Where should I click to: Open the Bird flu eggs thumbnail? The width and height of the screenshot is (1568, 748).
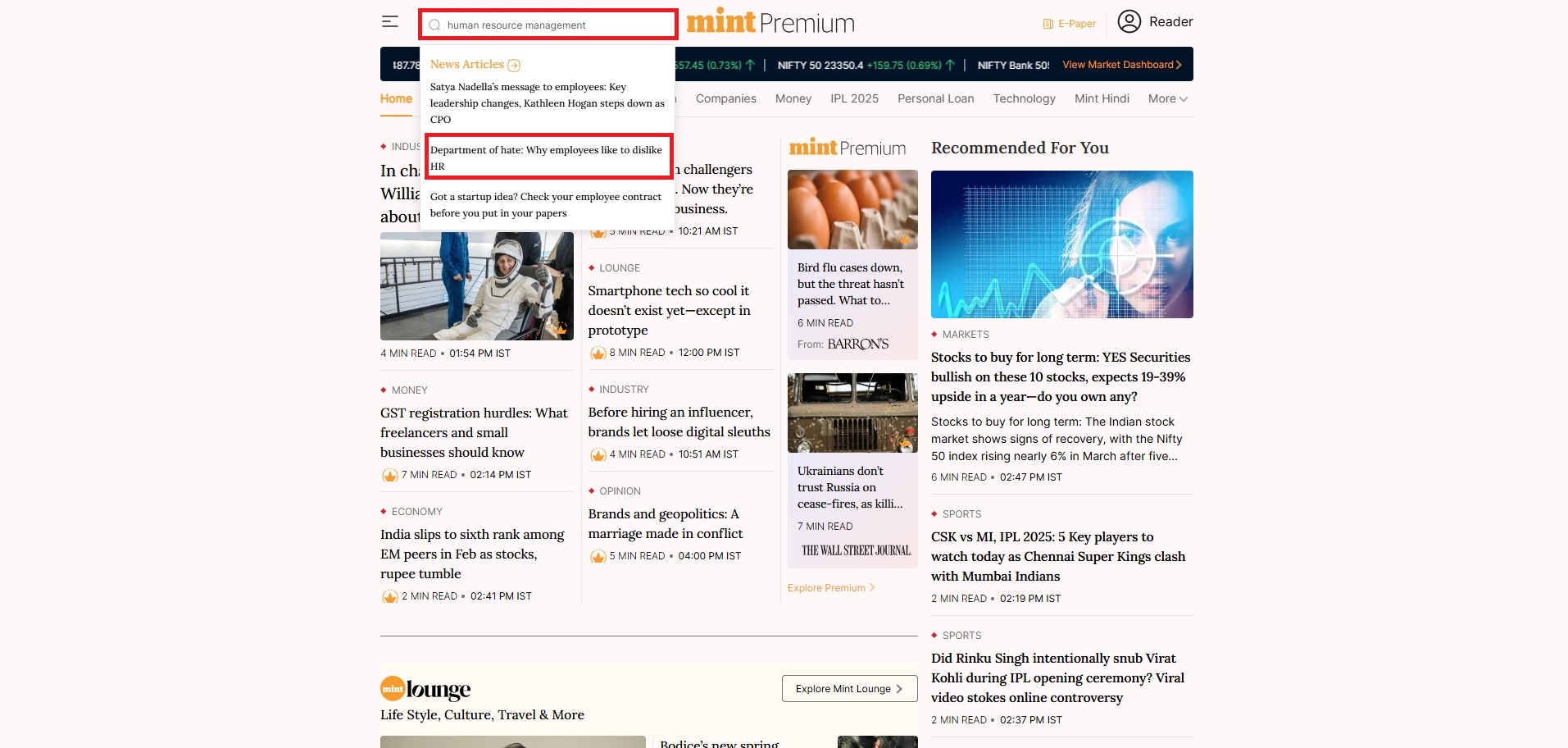click(x=852, y=209)
